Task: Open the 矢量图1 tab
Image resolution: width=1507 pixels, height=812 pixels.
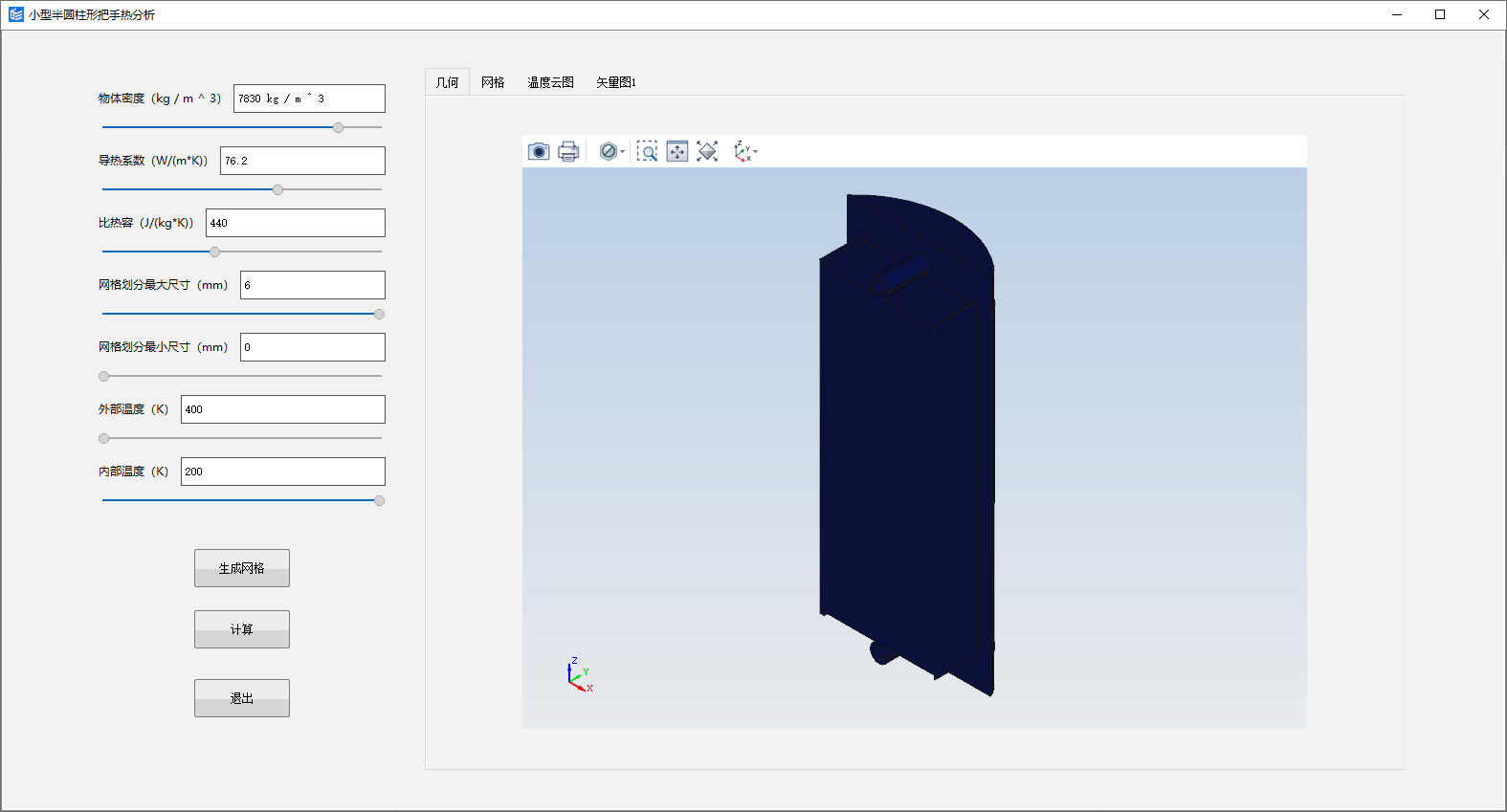Action: pyautogui.click(x=616, y=82)
